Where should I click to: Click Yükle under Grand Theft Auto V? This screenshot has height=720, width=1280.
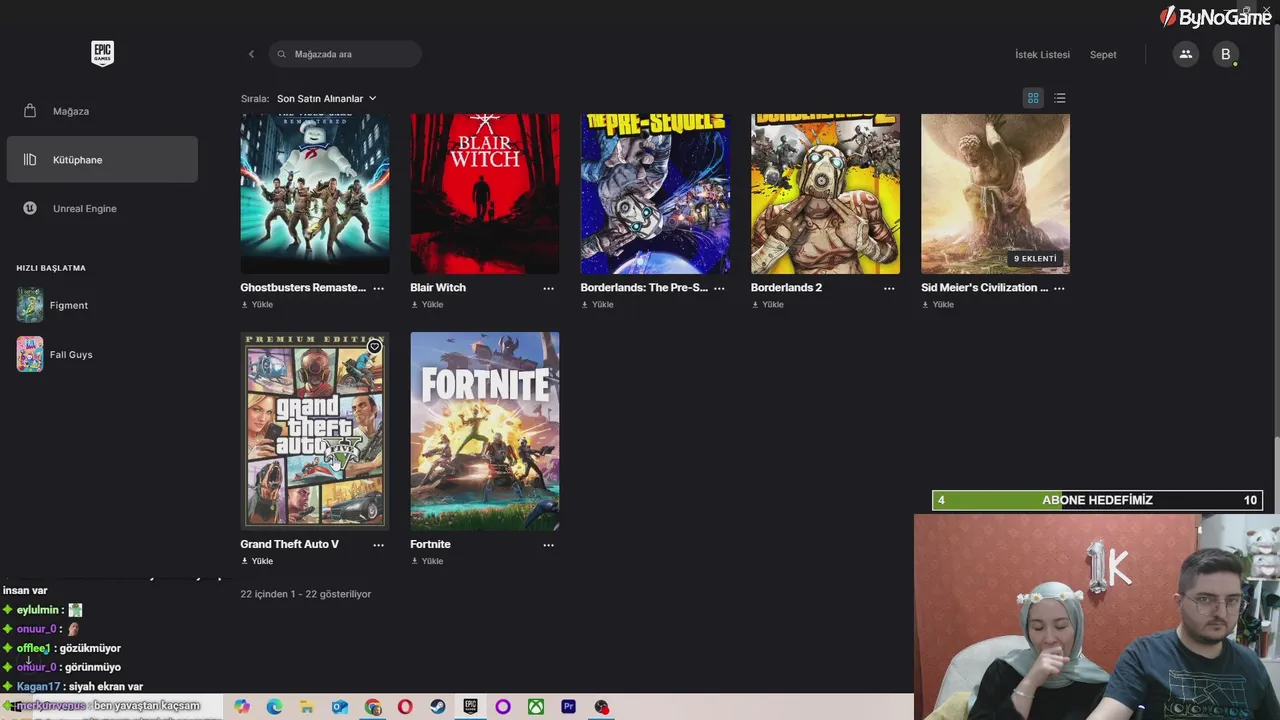point(258,562)
